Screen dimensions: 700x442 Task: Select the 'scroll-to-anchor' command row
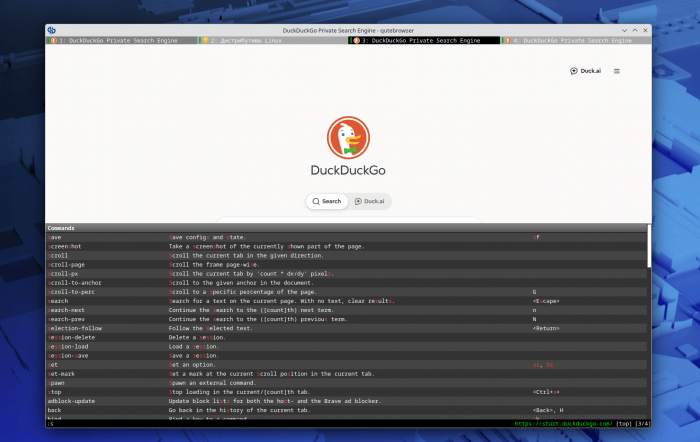347,283
